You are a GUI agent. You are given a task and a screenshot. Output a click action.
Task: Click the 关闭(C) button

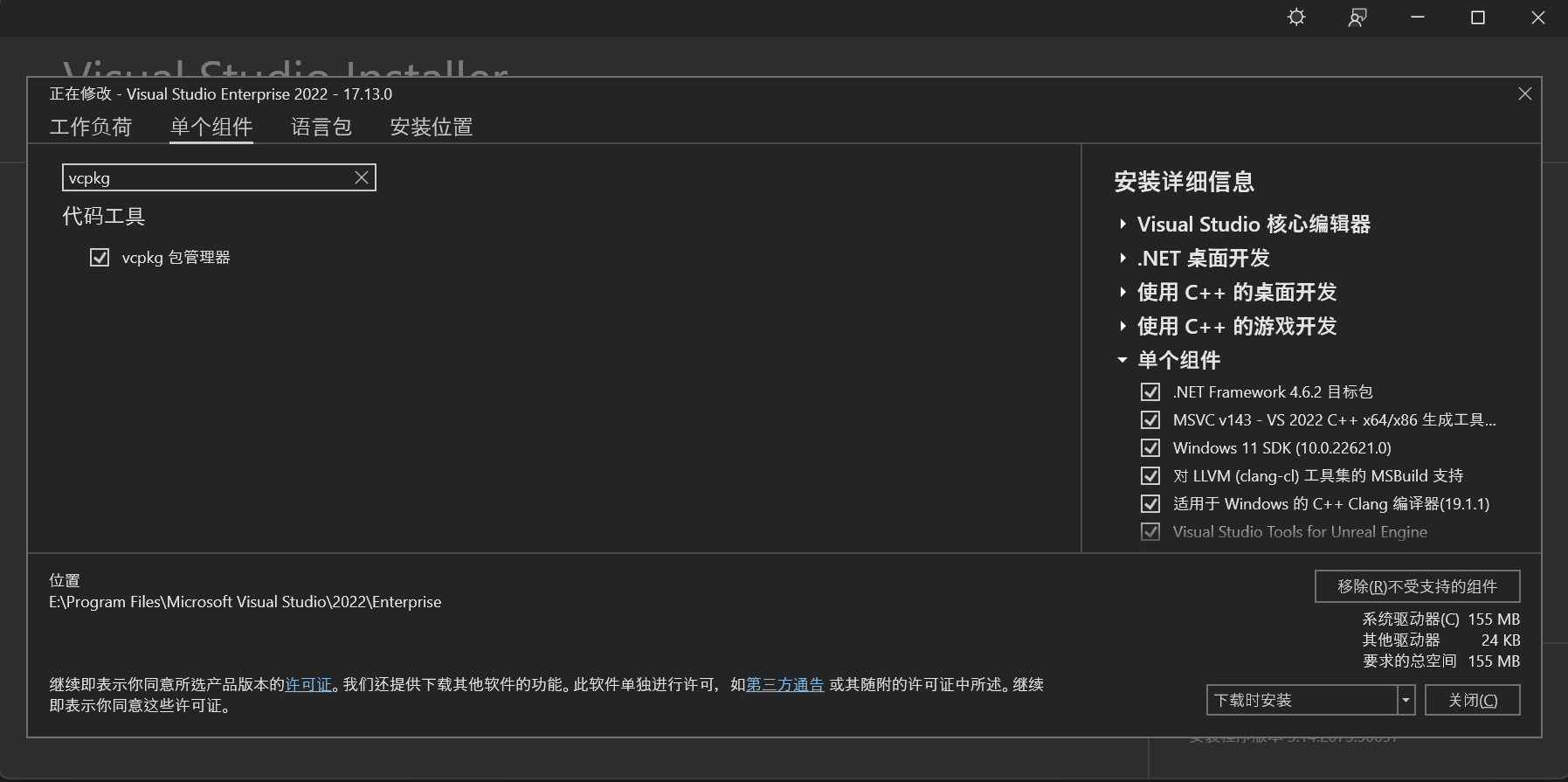[1472, 700]
